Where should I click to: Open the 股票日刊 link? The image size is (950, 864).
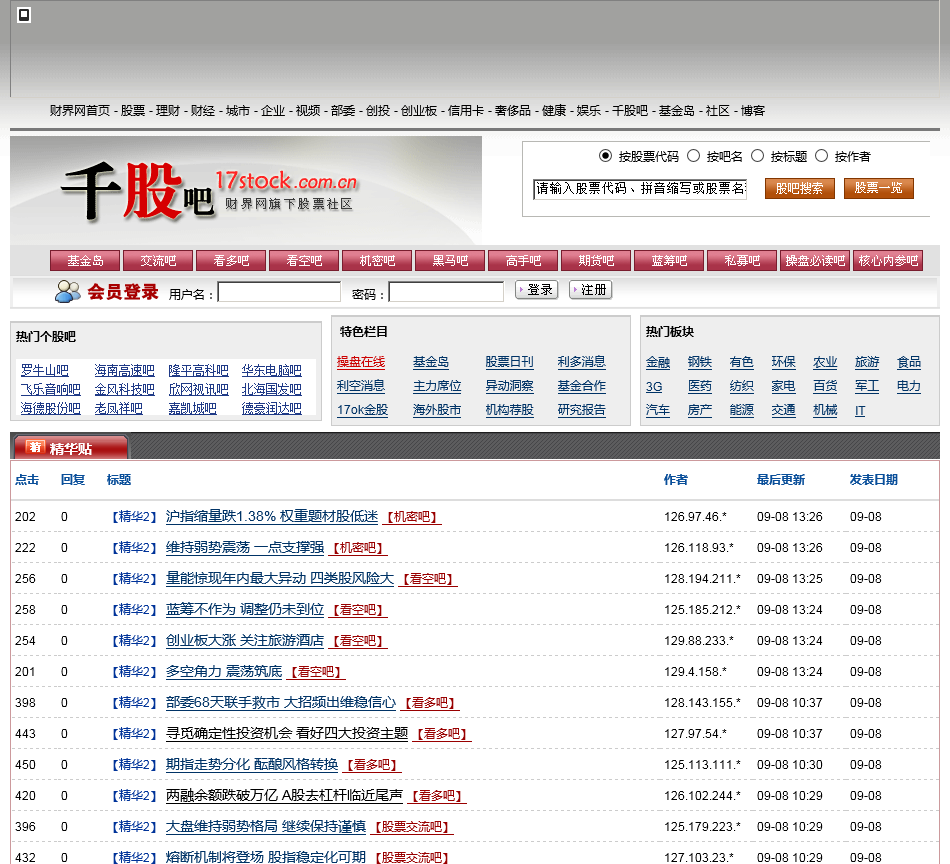pyautogui.click(x=510, y=362)
